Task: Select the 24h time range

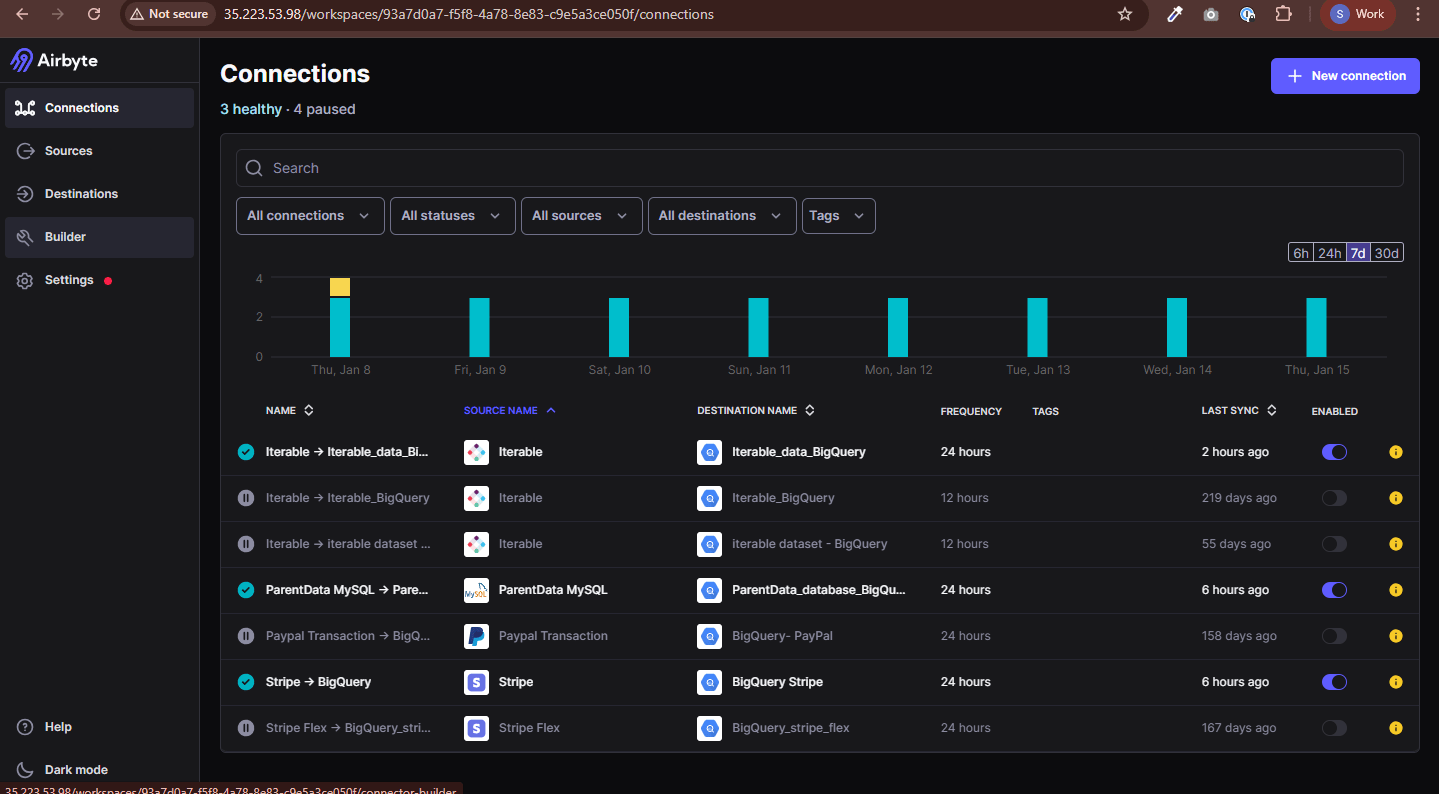Action: pos(1329,253)
